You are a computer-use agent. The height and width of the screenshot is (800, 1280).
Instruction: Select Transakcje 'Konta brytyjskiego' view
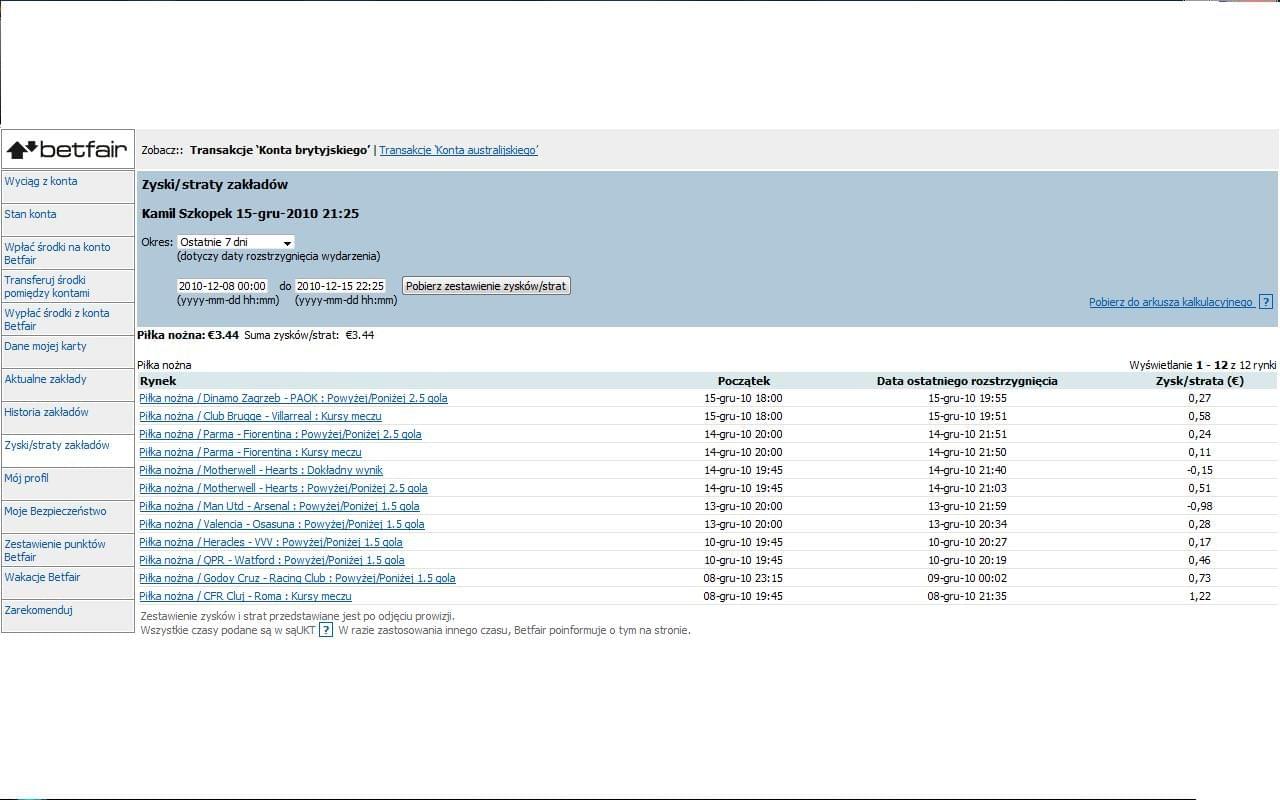[x=280, y=150]
